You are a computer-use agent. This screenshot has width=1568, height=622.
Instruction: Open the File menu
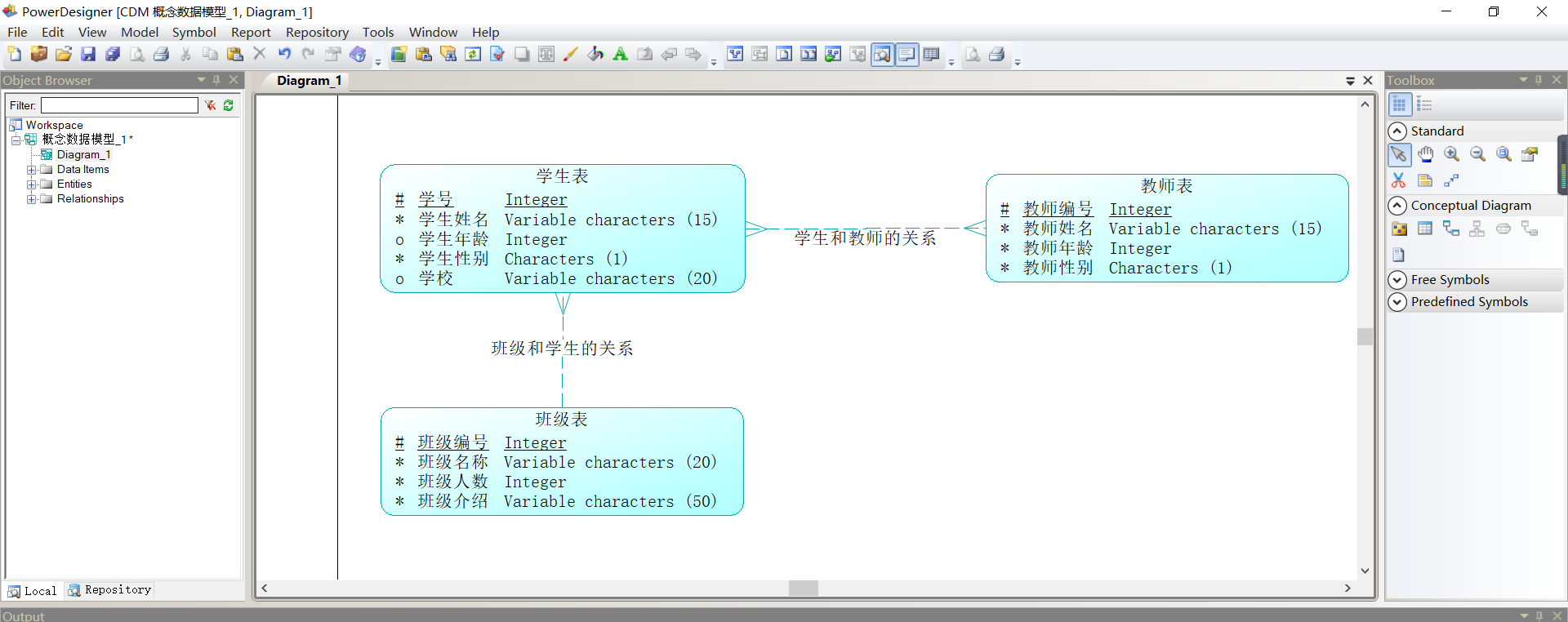point(17,32)
